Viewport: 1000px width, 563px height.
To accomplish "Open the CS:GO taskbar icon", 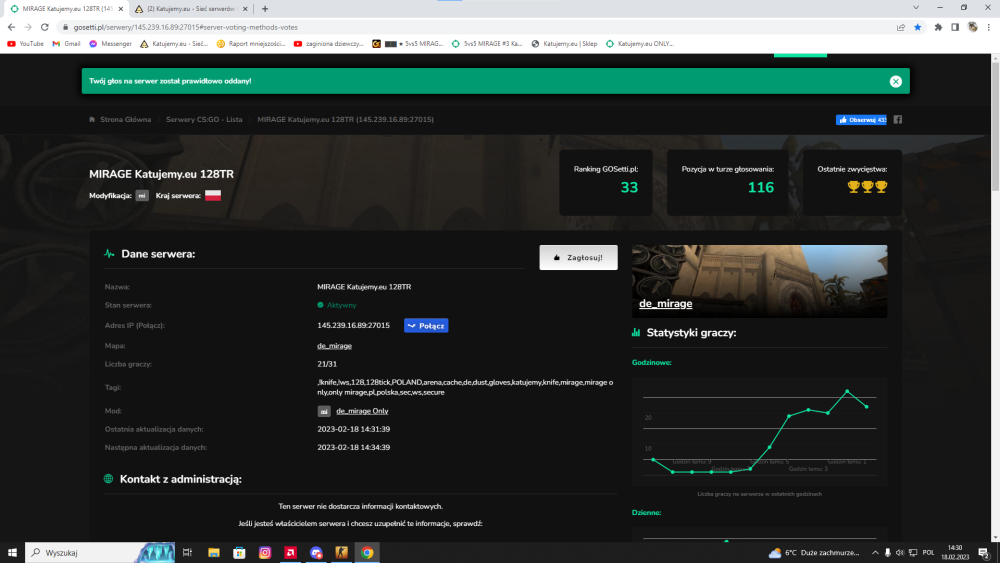I will click(x=342, y=553).
